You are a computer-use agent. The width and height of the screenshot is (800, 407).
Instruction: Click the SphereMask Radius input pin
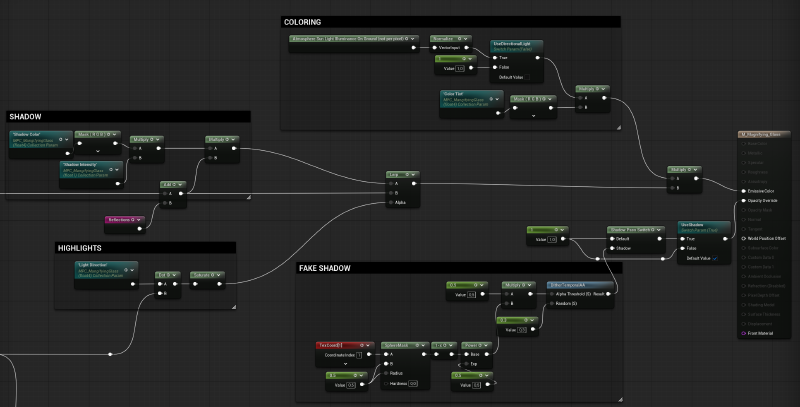(x=387, y=373)
